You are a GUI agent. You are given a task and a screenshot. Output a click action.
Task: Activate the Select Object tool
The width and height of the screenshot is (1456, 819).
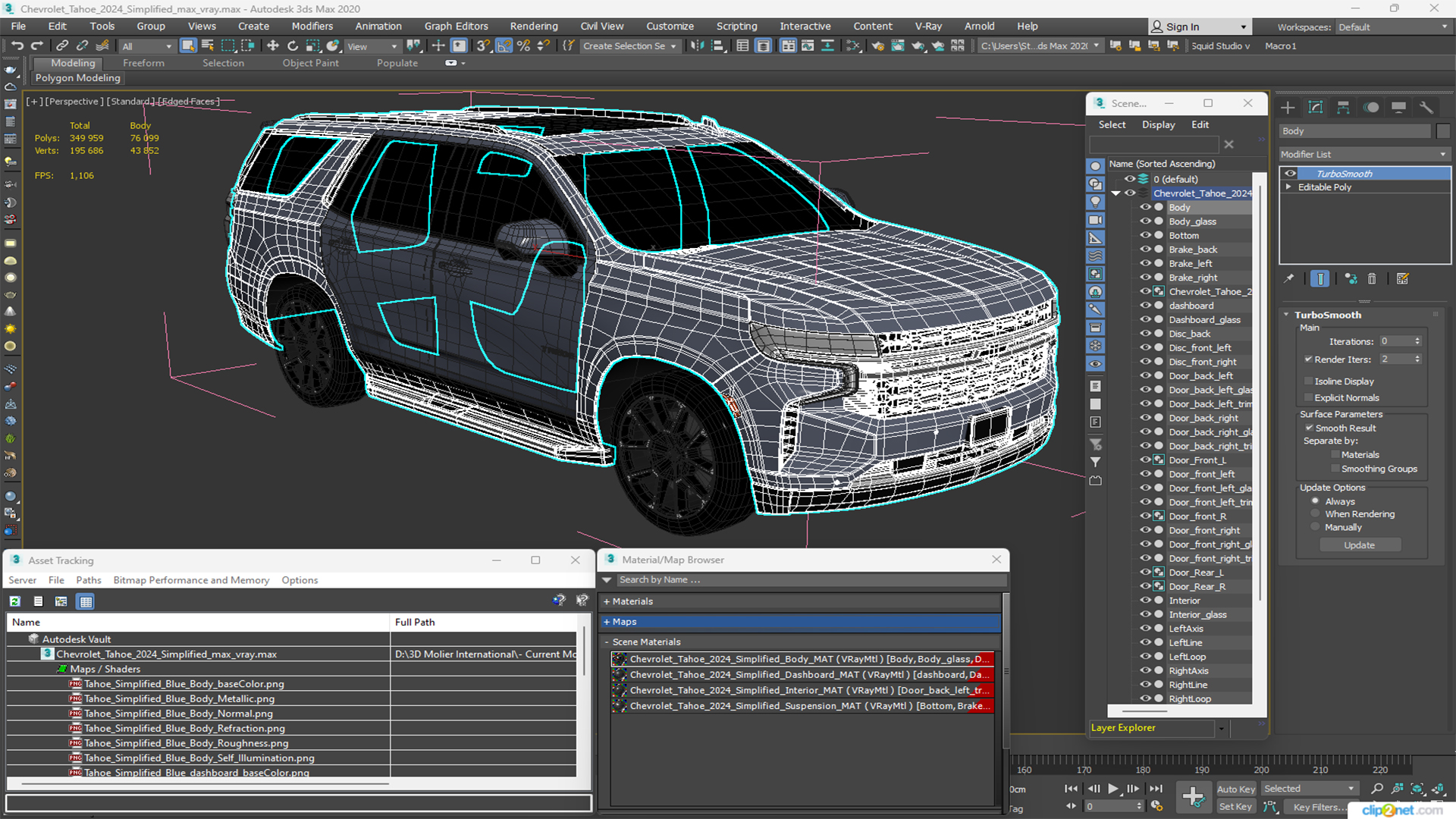coord(187,45)
